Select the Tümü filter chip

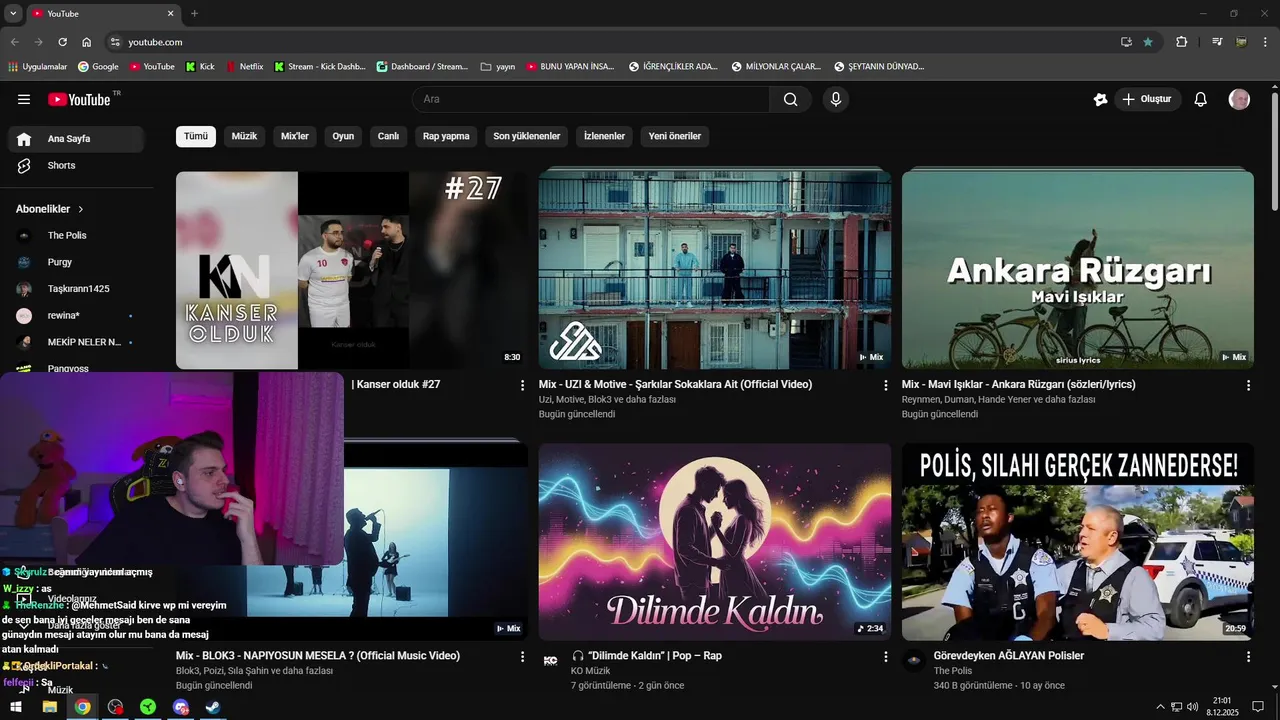(196, 136)
